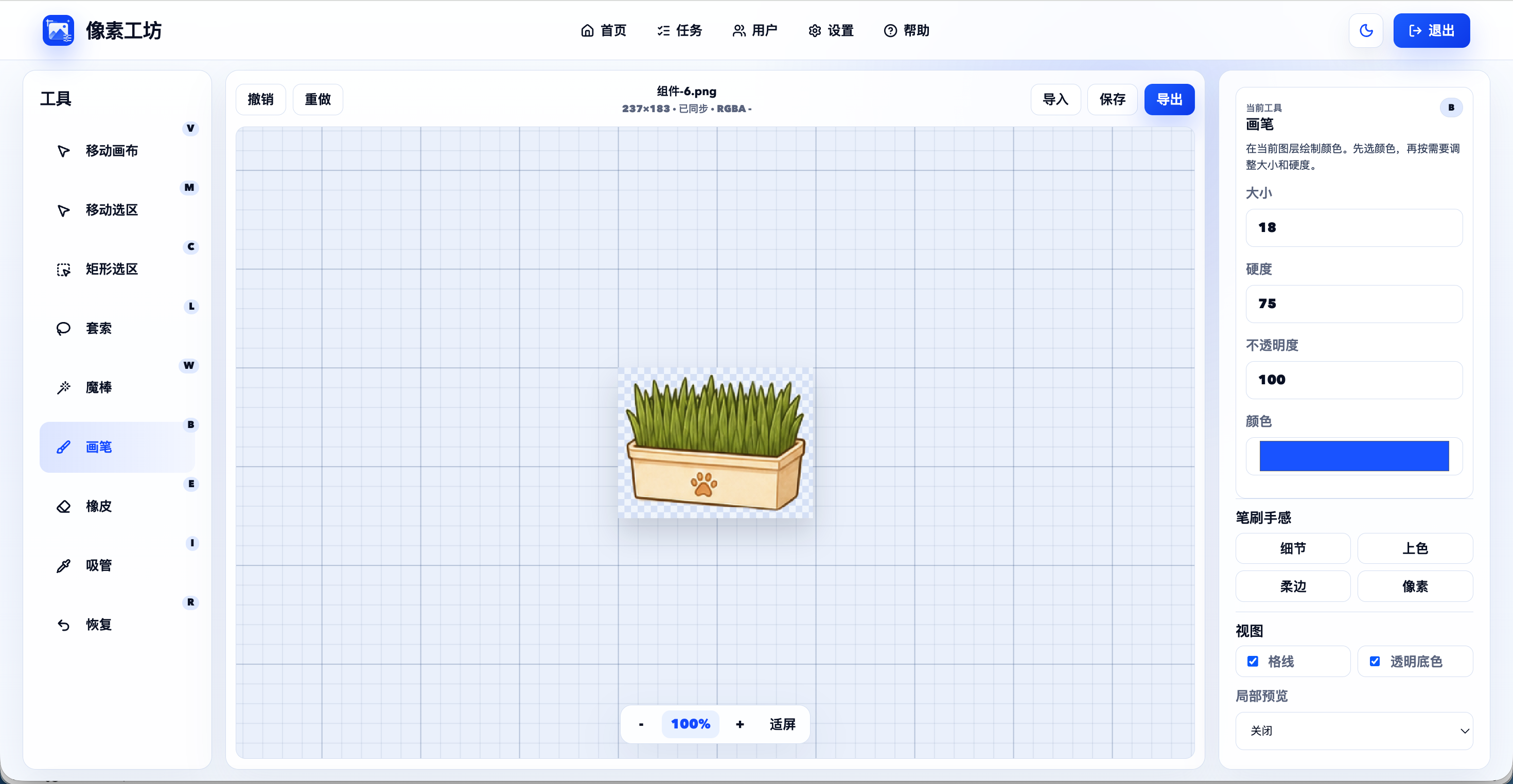The width and height of the screenshot is (1513, 784).
Task: Click the 保存 save button
Action: pyautogui.click(x=1113, y=99)
